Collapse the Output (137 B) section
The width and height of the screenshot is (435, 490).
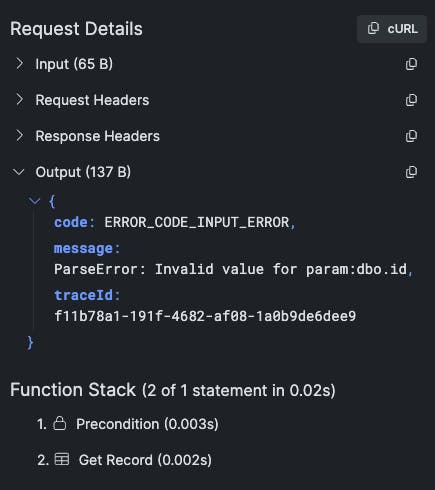coord(18,172)
